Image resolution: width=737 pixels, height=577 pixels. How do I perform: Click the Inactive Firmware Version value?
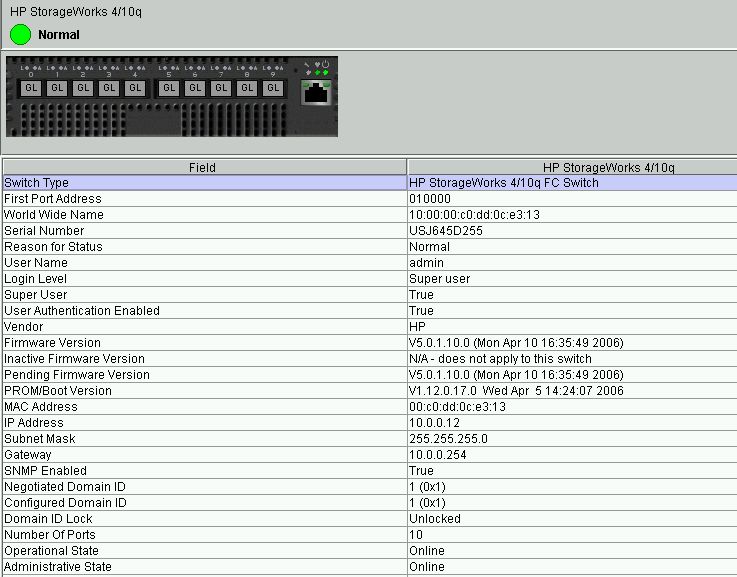pos(500,359)
